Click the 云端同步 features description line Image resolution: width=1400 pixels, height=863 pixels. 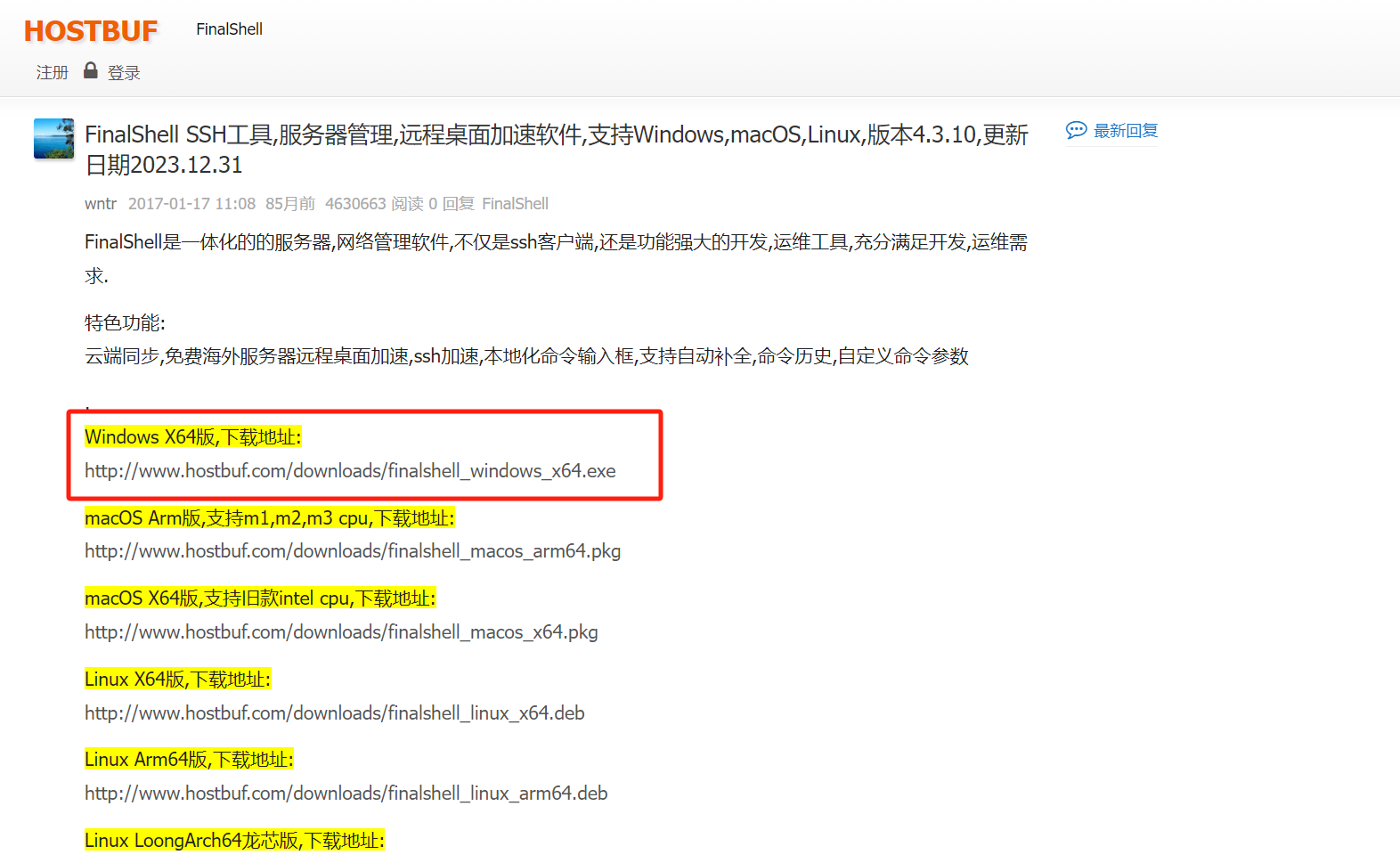pyautogui.click(x=526, y=356)
